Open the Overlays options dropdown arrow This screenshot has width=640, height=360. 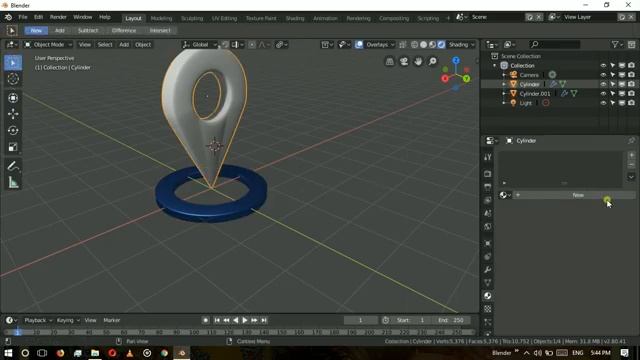pos(393,45)
